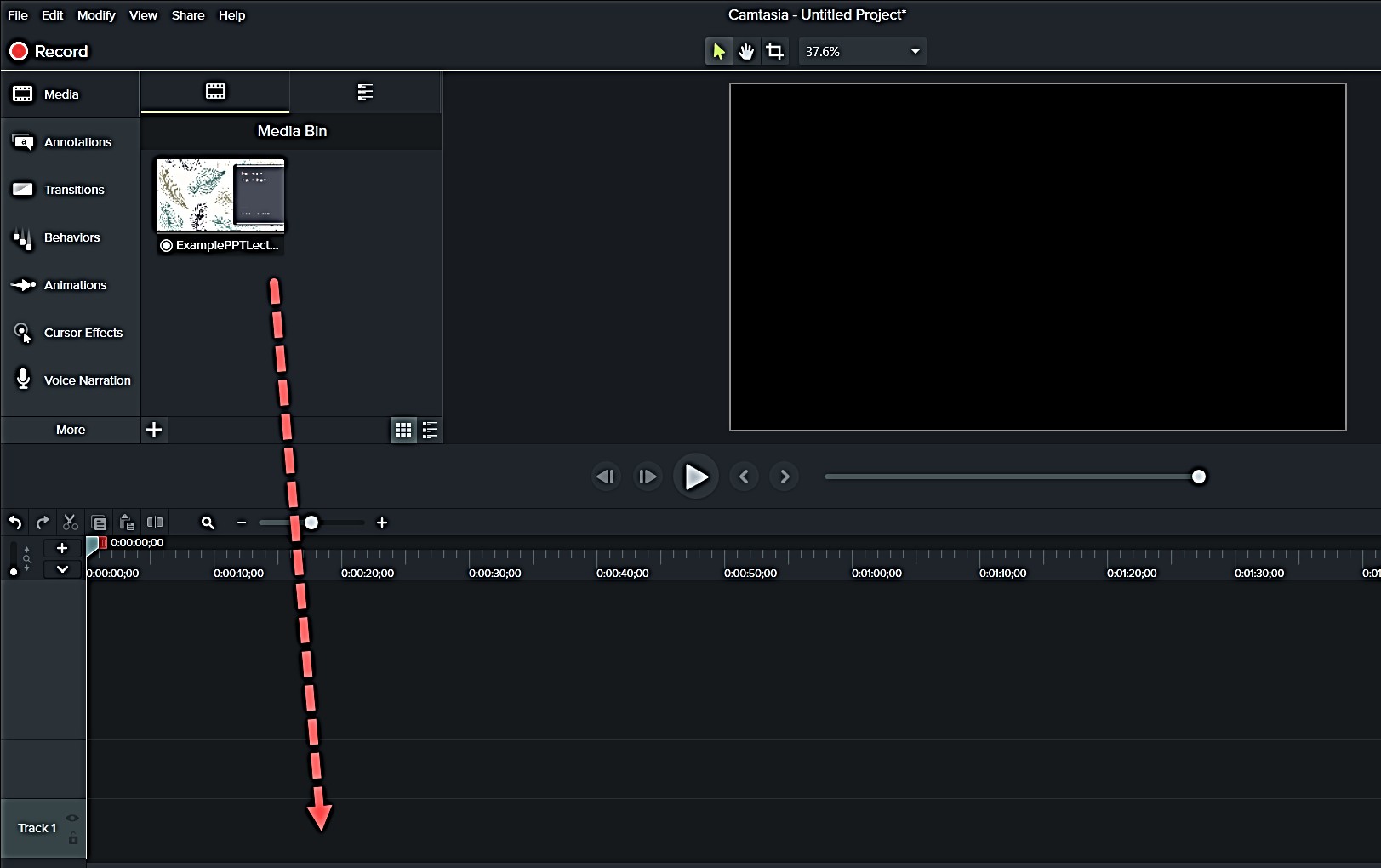Open the Animations panel
The height and width of the screenshot is (868, 1381).
click(70, 285)
